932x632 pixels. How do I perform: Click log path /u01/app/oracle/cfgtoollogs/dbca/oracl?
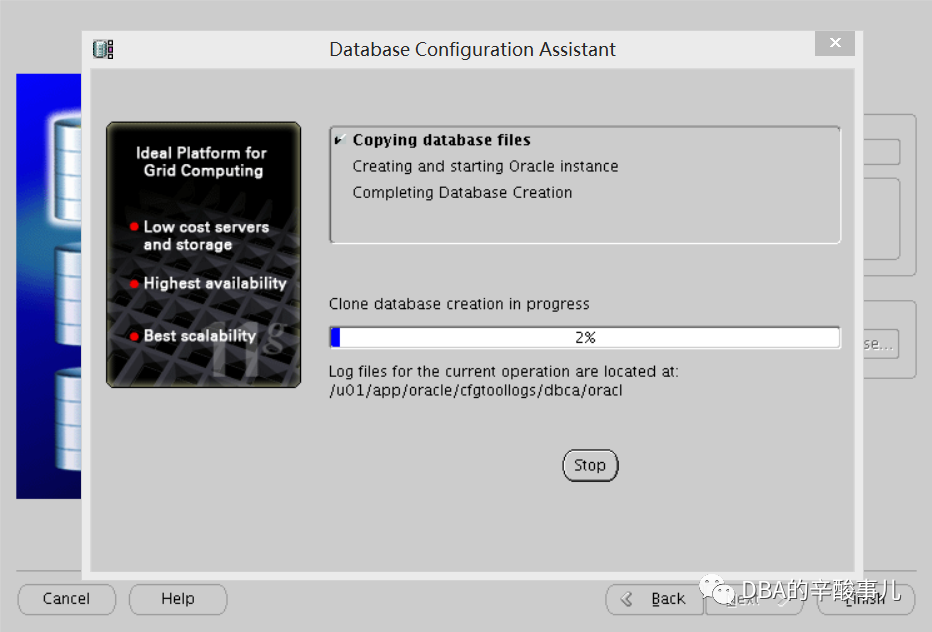[476, 391]
